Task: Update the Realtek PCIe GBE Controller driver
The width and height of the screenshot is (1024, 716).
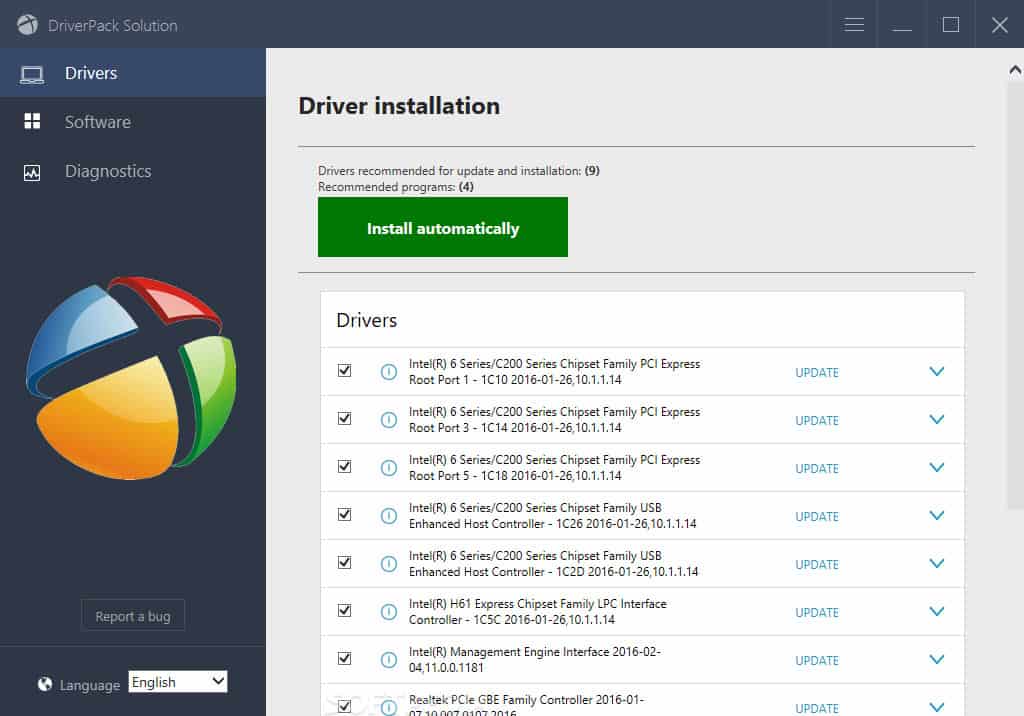Action: (x=817, y=708)
